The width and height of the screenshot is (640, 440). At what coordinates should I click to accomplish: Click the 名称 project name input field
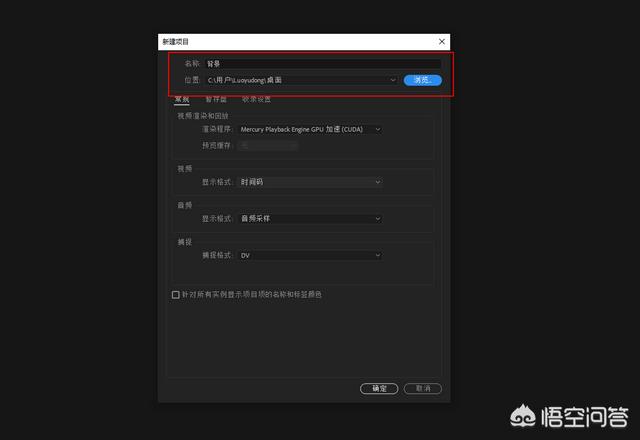[x=322, y=63]
